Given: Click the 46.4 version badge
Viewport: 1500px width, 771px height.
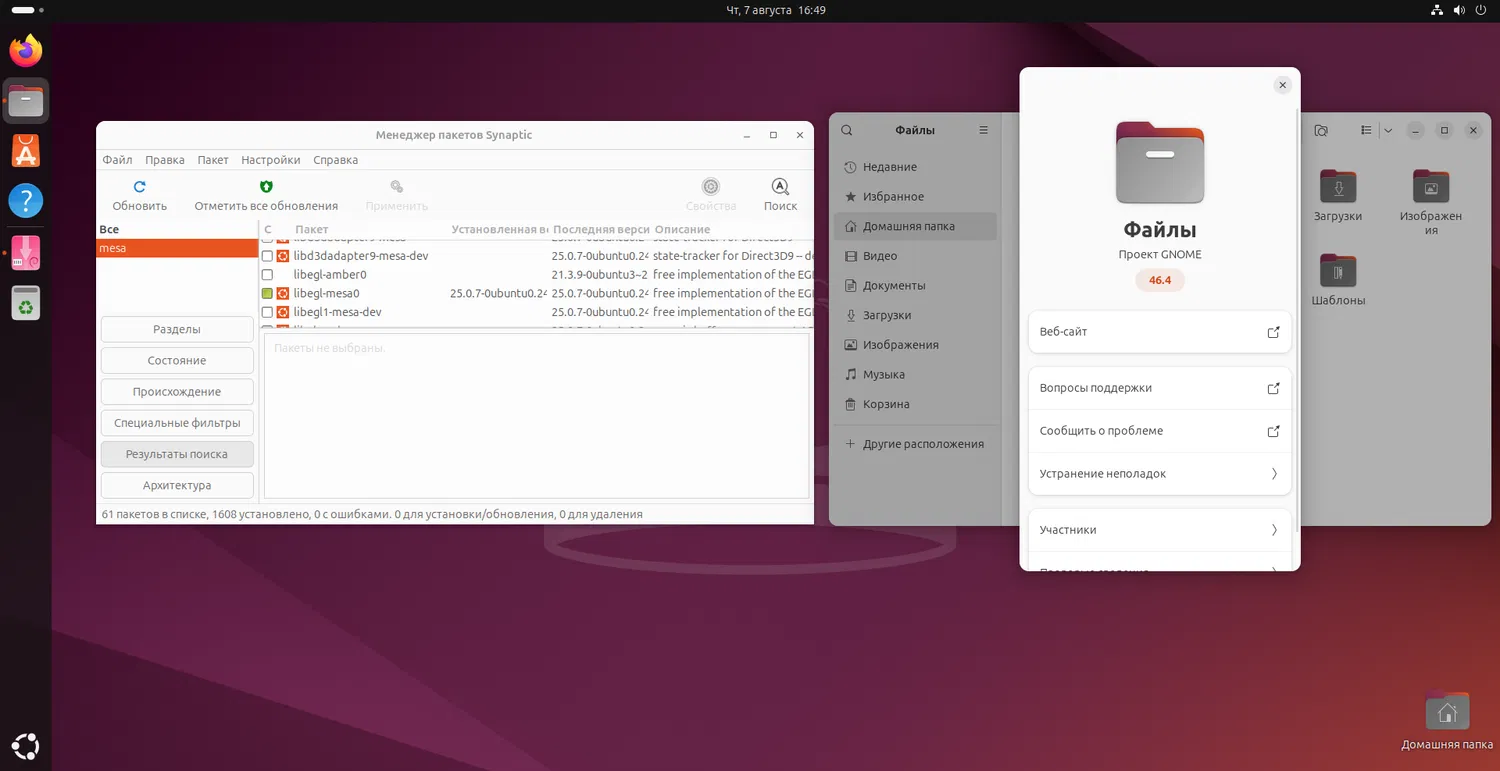Looking at the screenshot, I should pos(1160,280).
